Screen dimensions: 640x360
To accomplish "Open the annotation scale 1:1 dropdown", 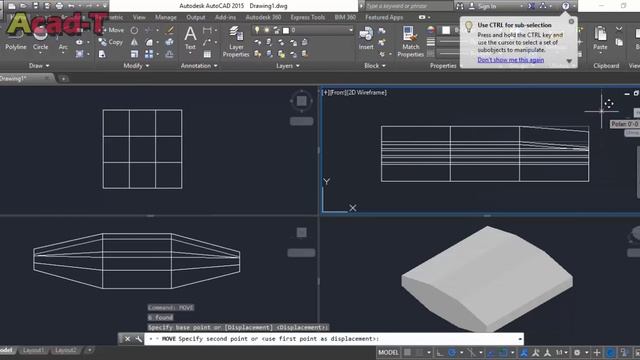I will (562, 352).
